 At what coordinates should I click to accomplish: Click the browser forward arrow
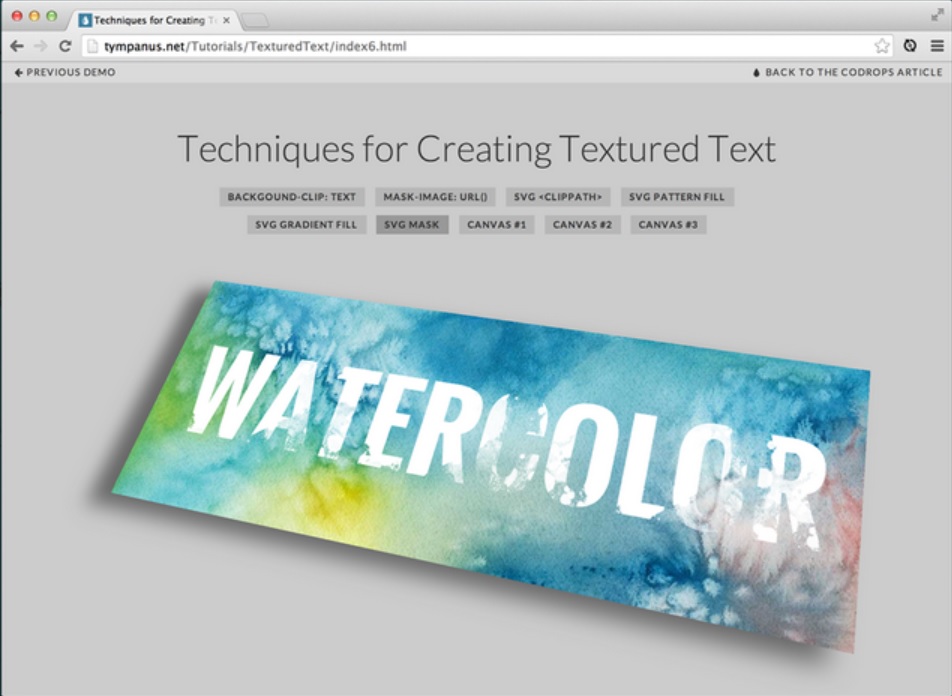coord(41,46)
